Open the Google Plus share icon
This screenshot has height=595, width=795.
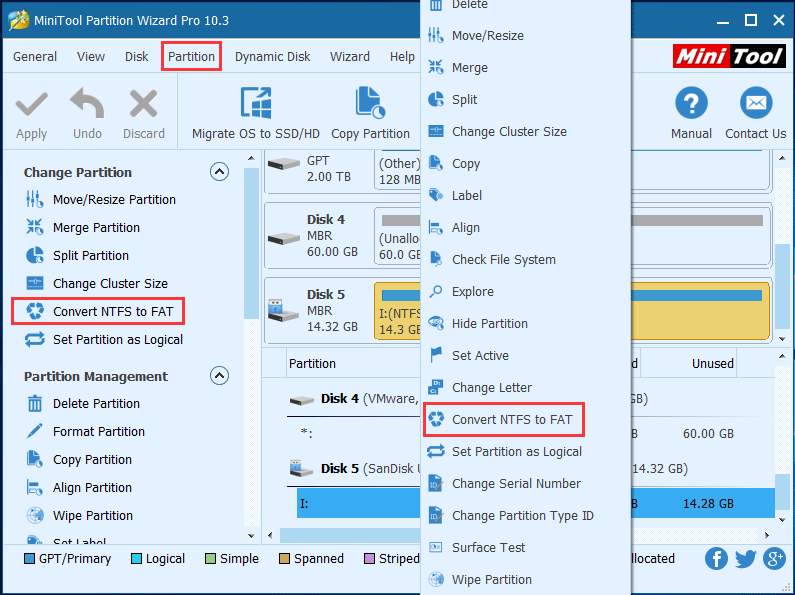click(x=775, y=559)
